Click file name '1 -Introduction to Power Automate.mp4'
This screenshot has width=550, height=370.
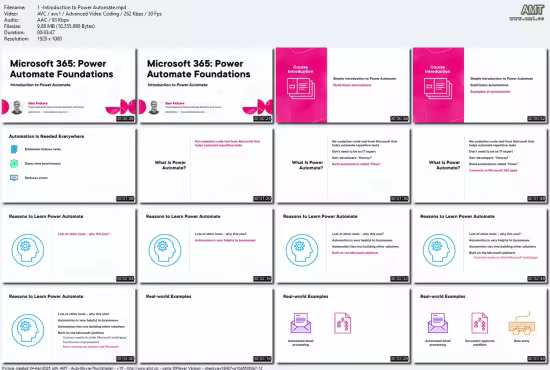click(x=82, y=7)
